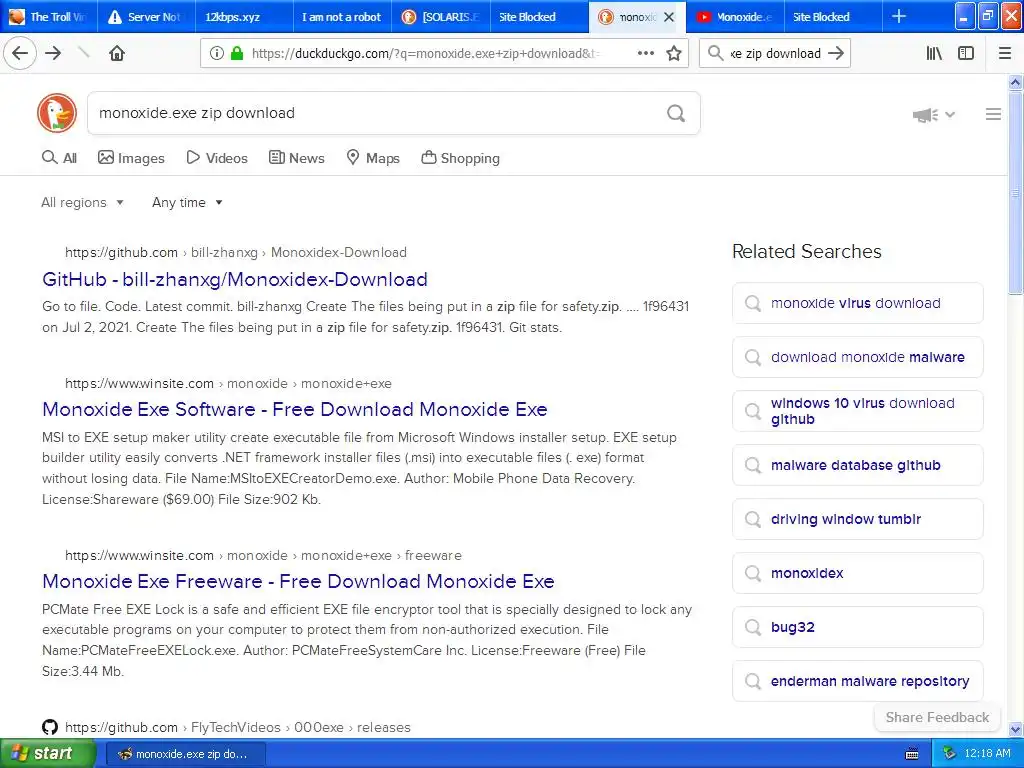1024x768 pixels.
Task: Click the DuckDuckGo duck logo
Action: click(57, 113)
